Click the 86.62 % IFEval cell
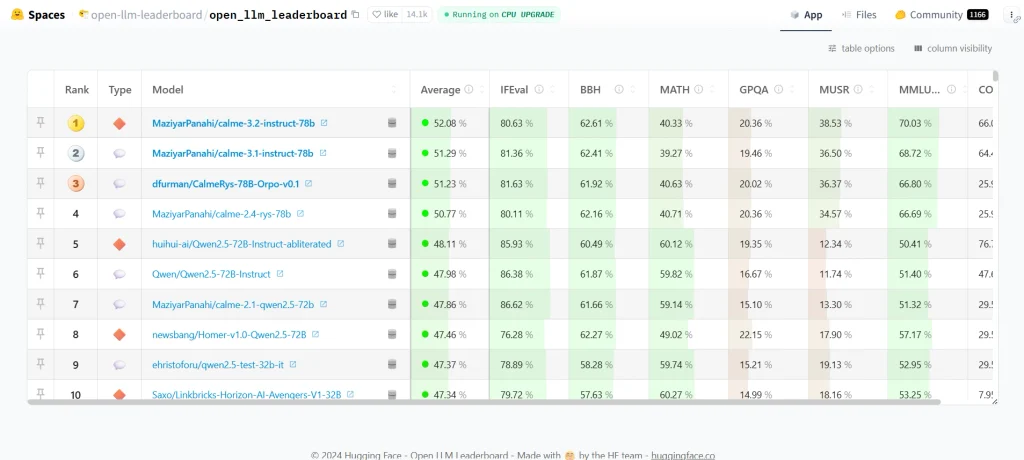Screen dimensions: 1024x460 coord(529,304)
